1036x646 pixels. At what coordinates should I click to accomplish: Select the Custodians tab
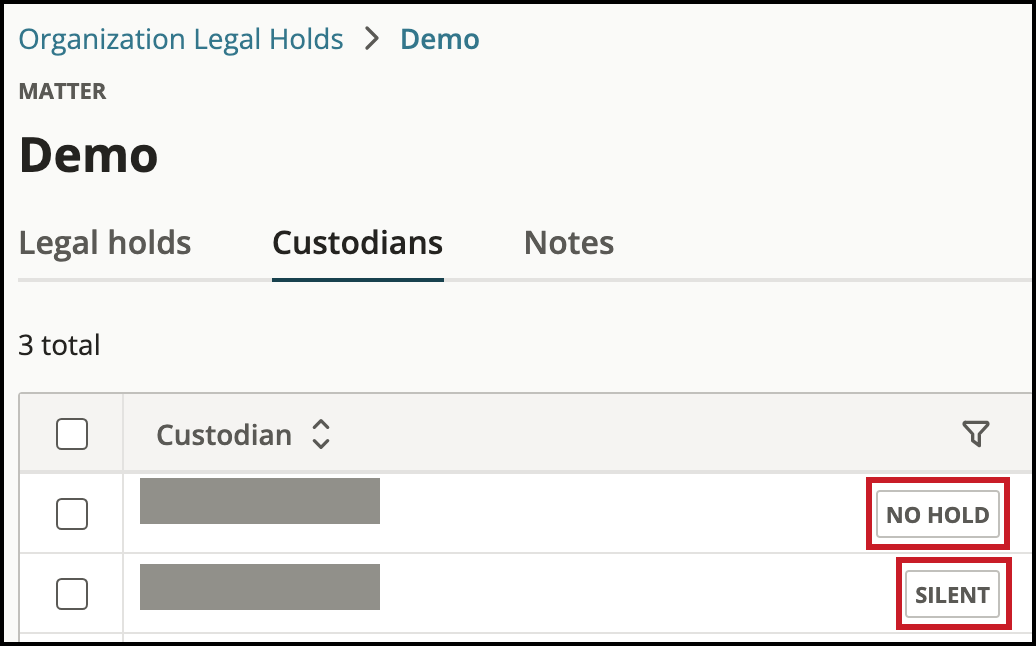[357, 242]
